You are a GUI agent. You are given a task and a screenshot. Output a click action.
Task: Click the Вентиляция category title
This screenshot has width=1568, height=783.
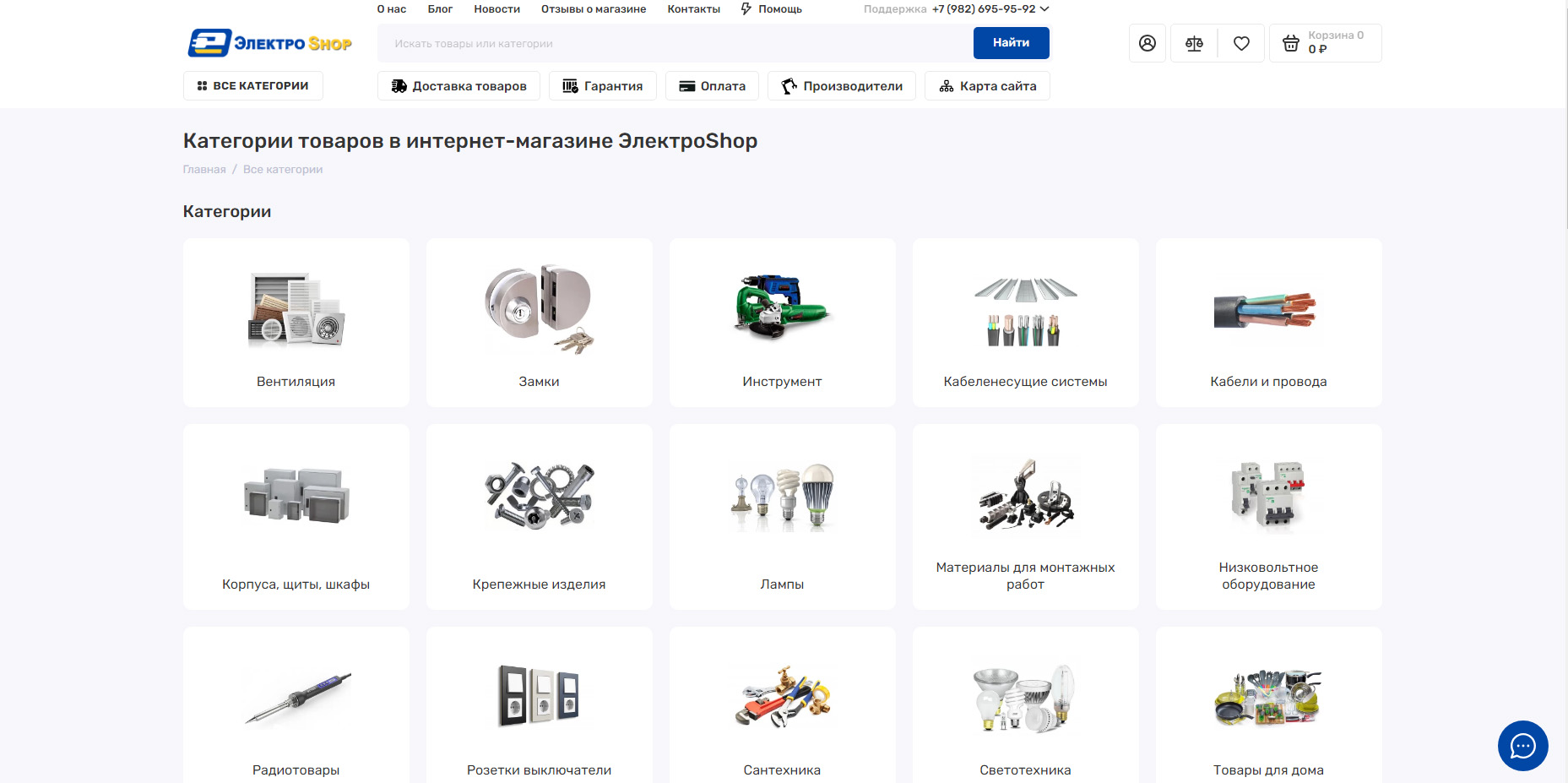(296, 382)
